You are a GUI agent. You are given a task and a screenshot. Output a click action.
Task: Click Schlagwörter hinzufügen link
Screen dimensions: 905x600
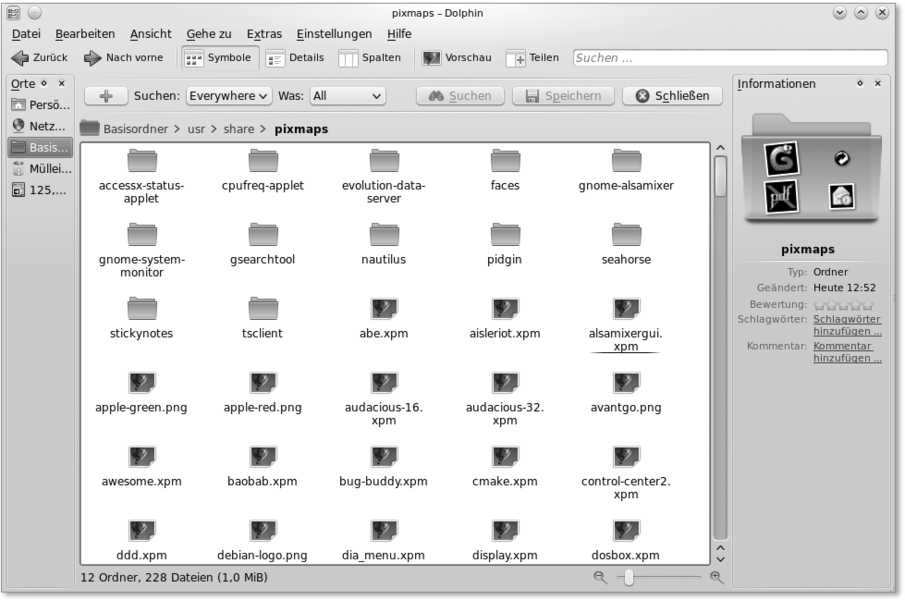(x=847, y=324)
